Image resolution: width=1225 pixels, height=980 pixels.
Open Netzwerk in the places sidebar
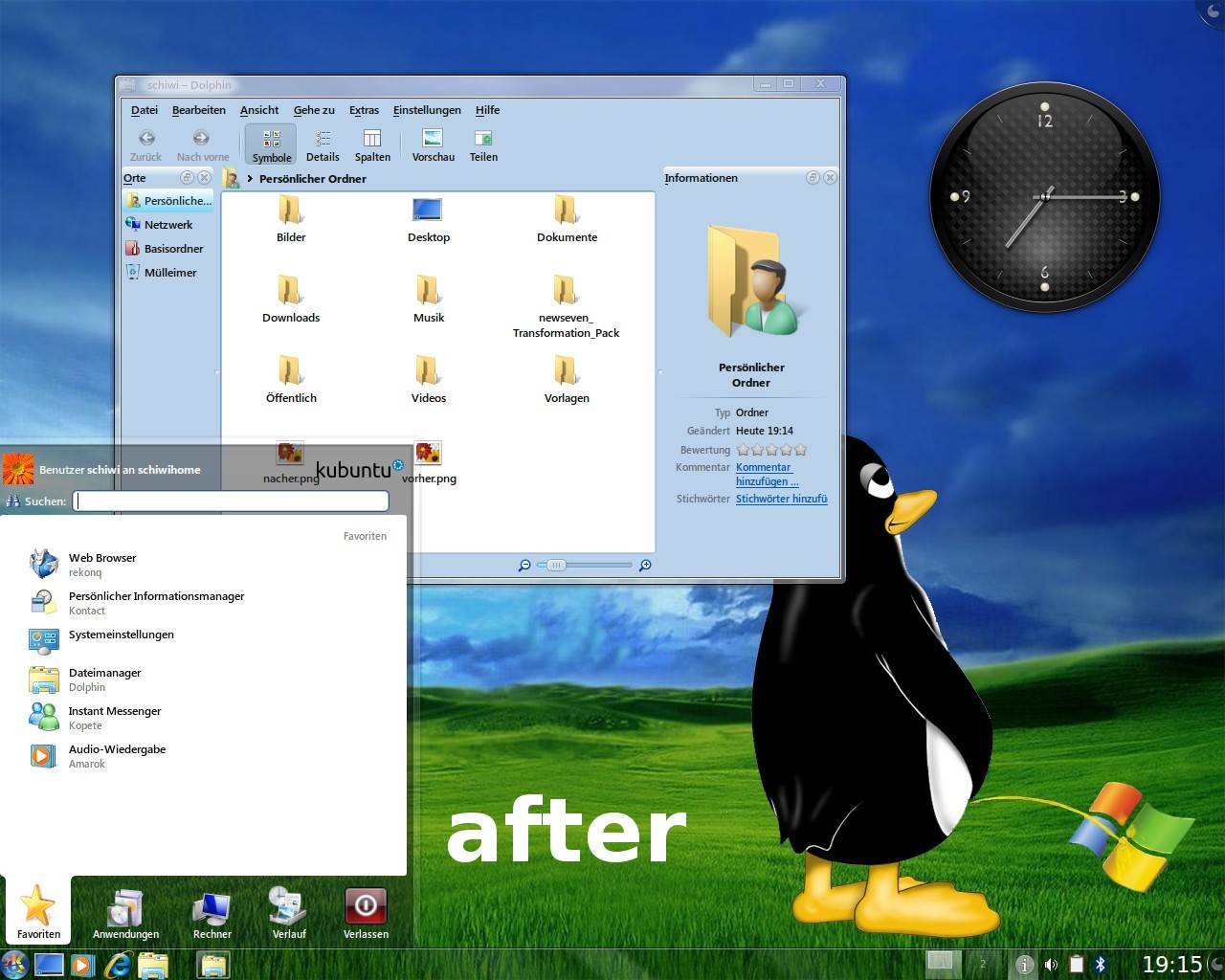(x=168, y=225)
